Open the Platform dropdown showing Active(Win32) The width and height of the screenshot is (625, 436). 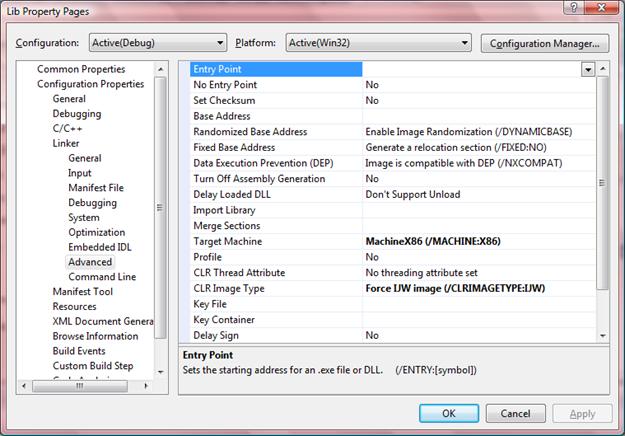point(378,43)
